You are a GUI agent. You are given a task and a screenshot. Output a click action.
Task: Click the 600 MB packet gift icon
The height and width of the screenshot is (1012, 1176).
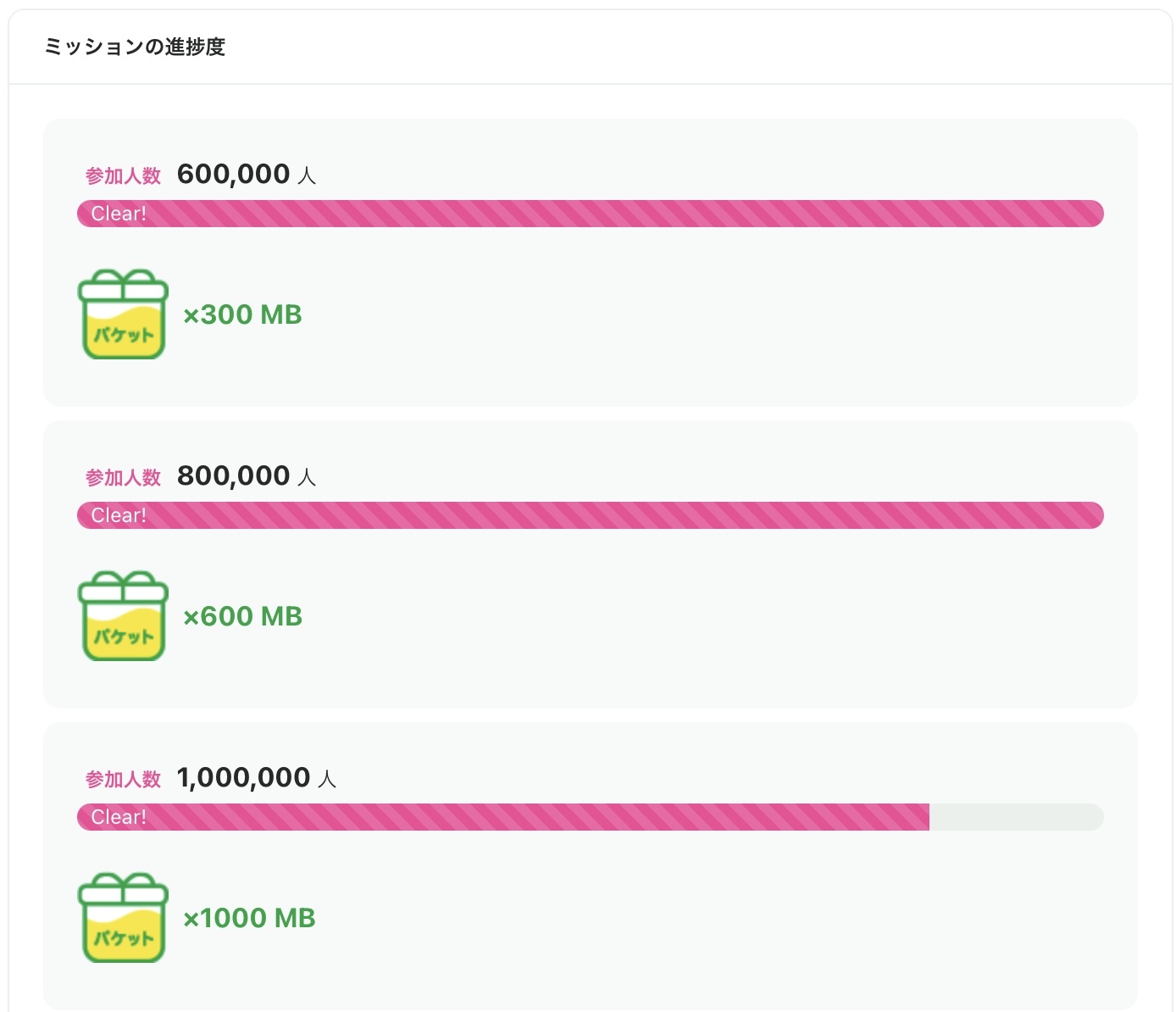point(123,616)
